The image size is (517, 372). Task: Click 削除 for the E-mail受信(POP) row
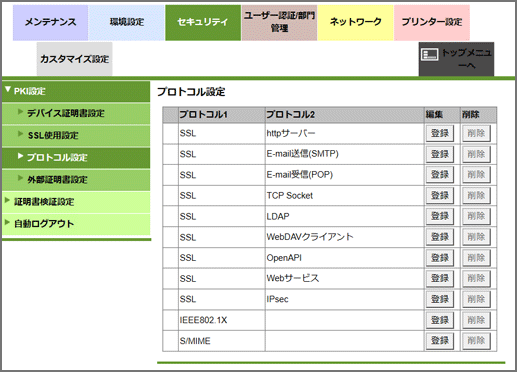(476, 175)
